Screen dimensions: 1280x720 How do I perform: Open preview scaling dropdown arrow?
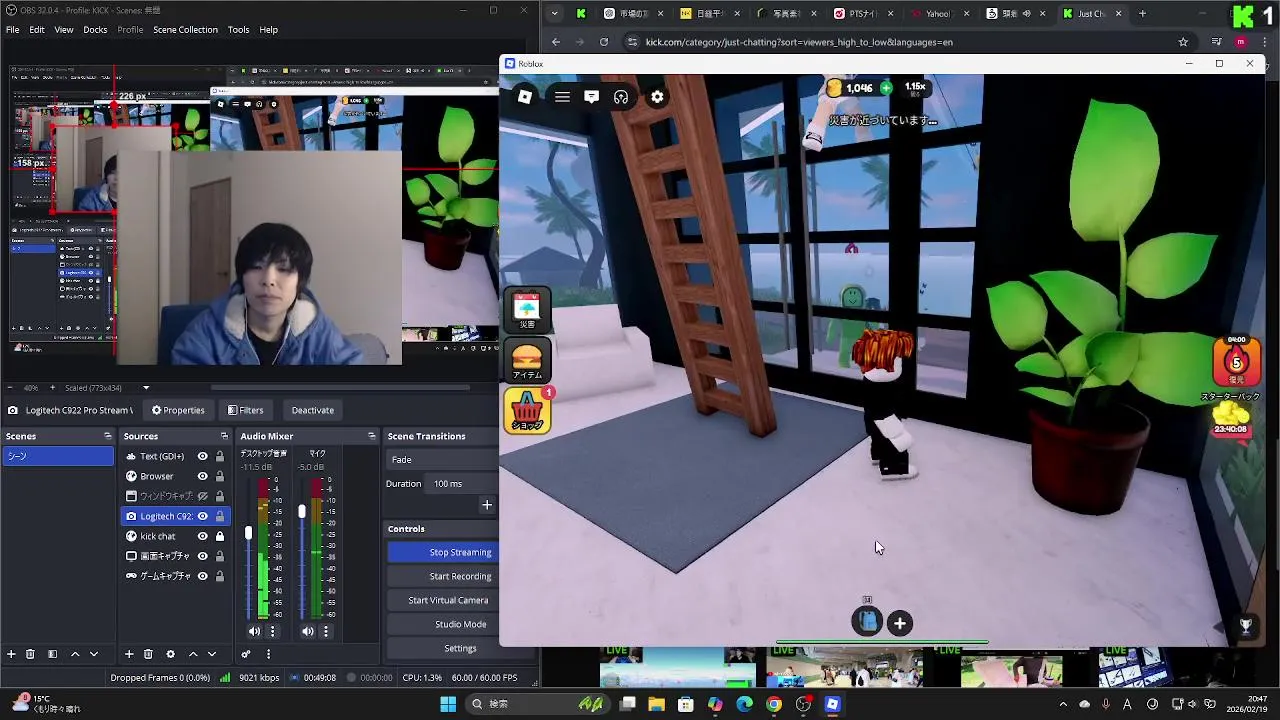(146, 388)
